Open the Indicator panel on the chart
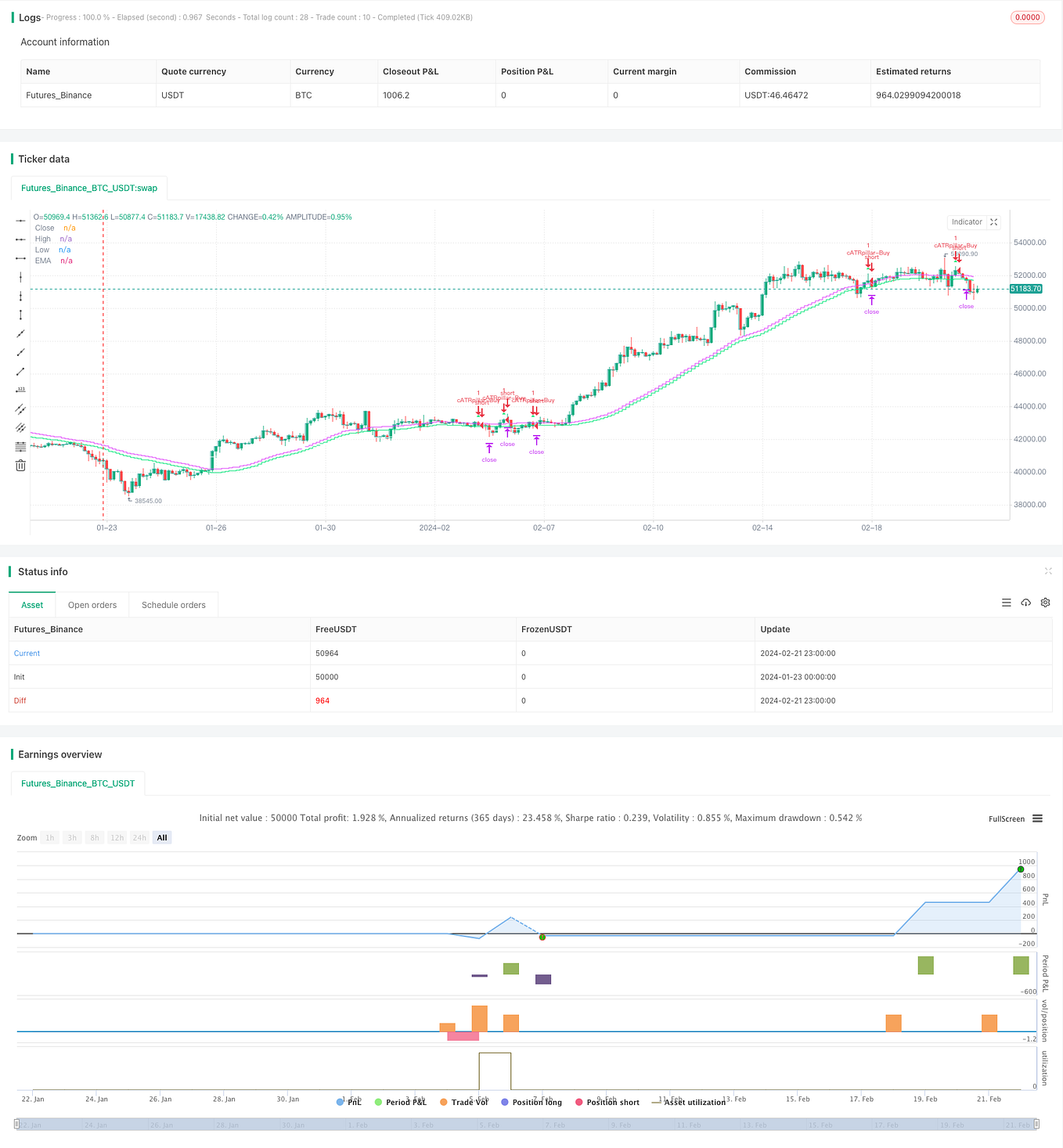Viewport: 1063px width, 1148px height. pyautogui.click(x=968, y=221)
